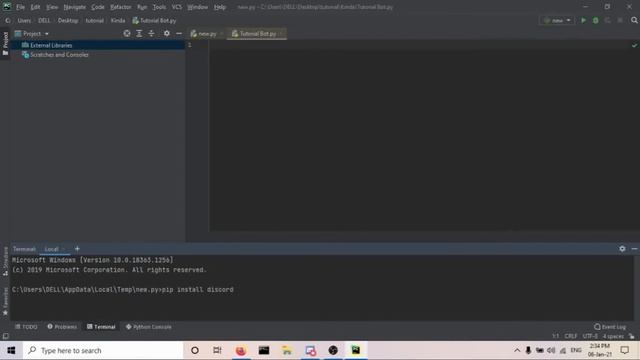Viewport: 640px width, 360px height.
Task: Open the Edit menu
Action: coord(36,7)
